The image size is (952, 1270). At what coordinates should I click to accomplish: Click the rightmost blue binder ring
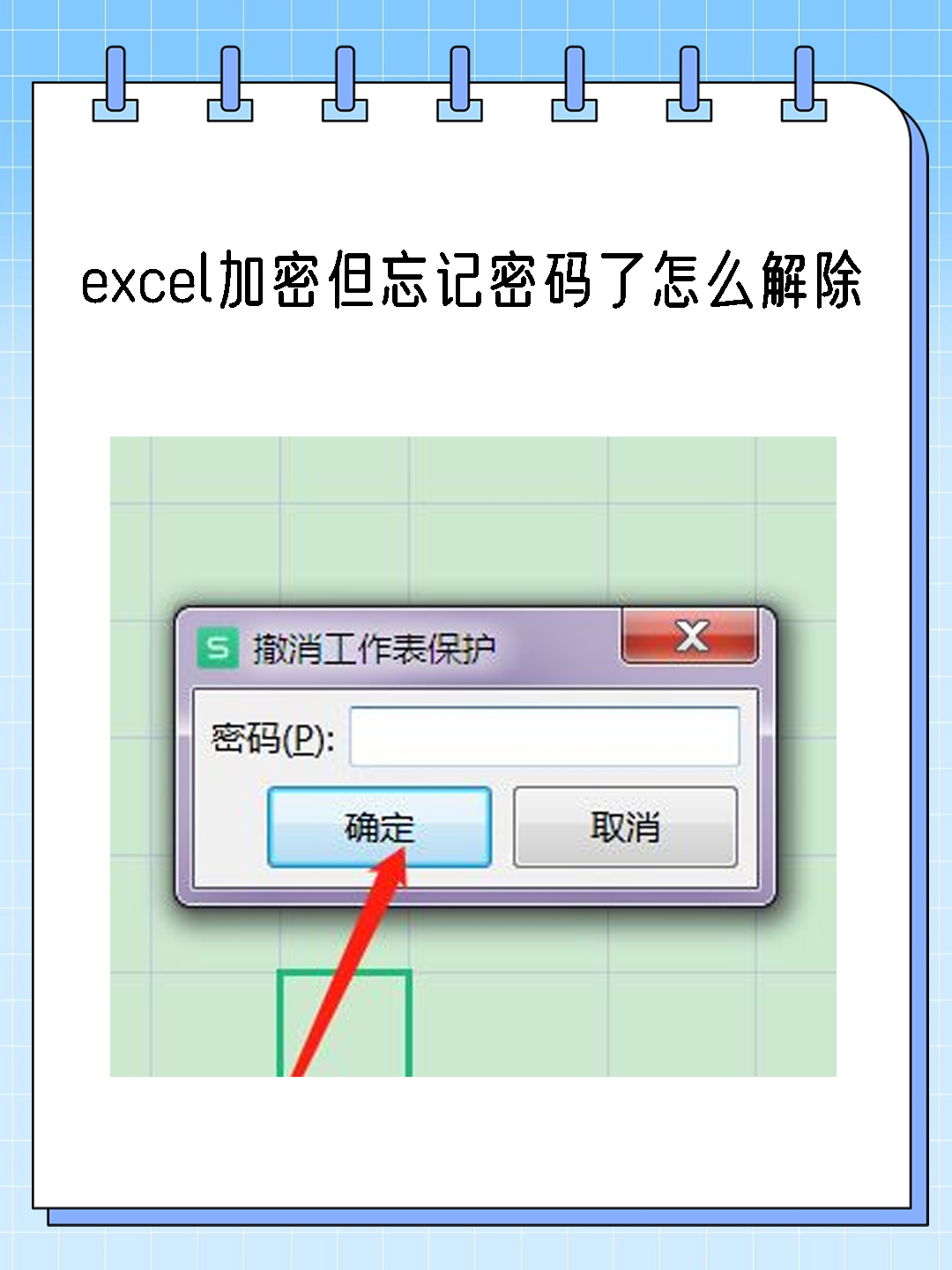tap(804, 84)
